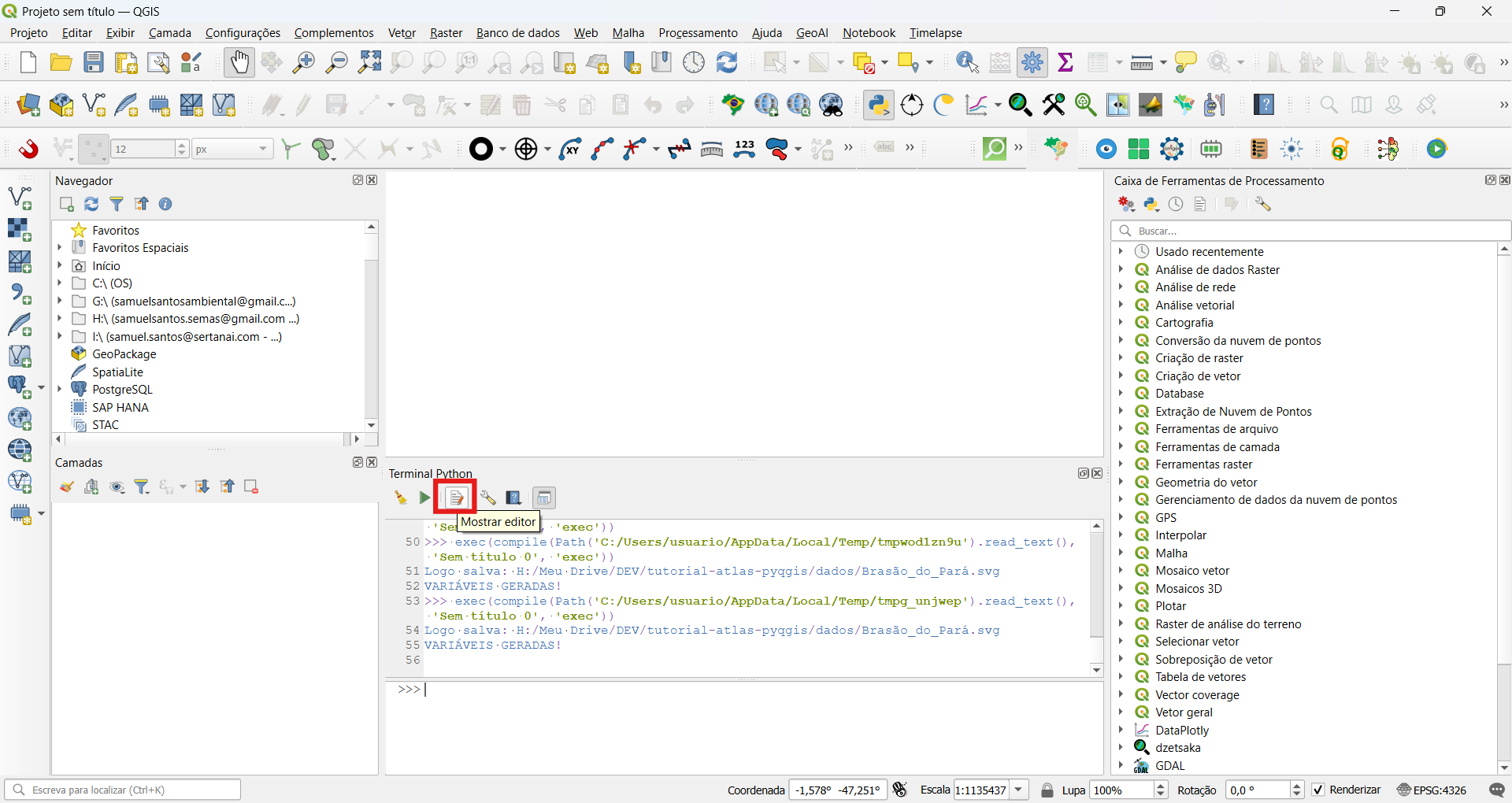Screen dimensions: 1512x803
Task: Select the Pan Map tool
Action: pos(239,62)
